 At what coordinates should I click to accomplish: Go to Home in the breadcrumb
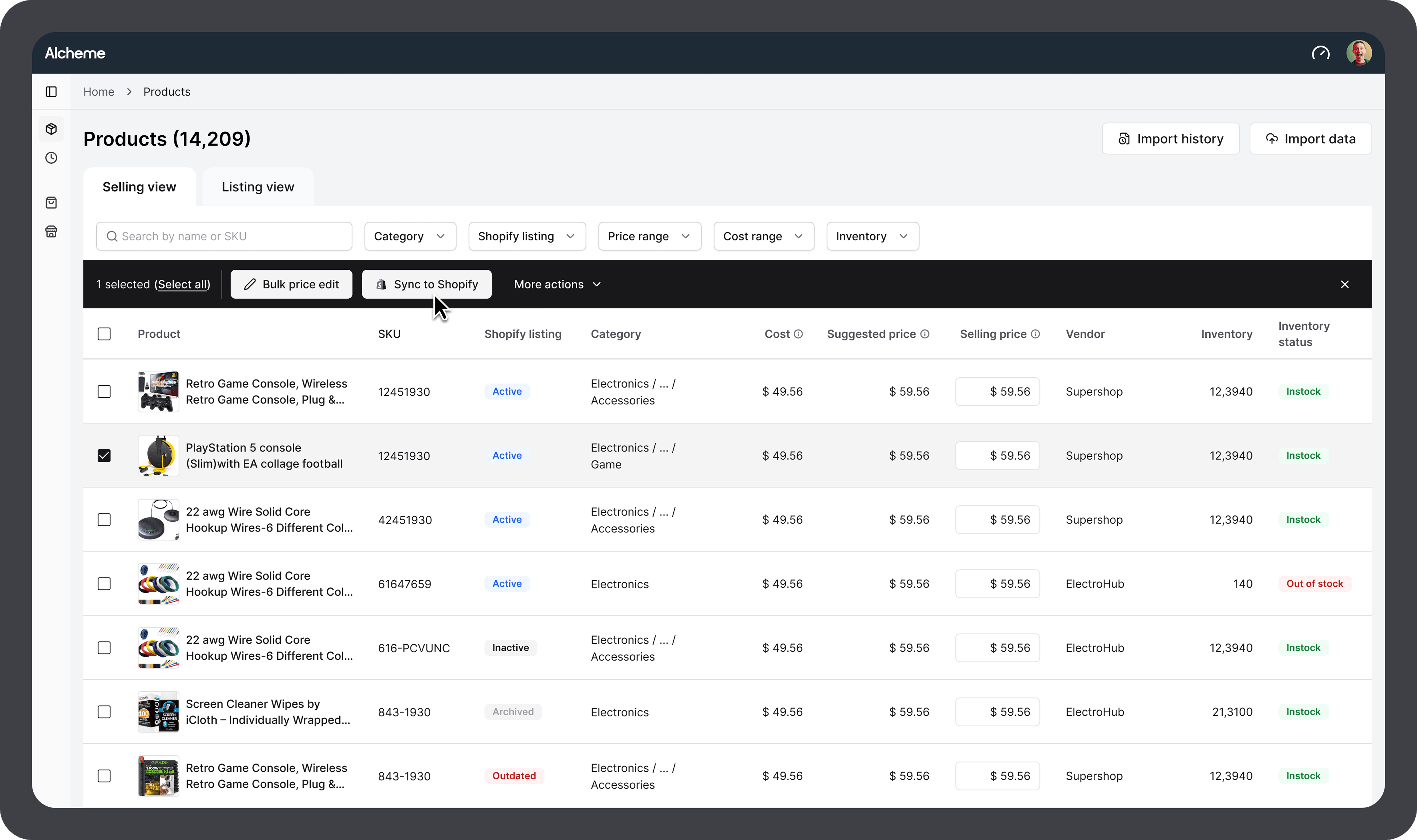[x=99, y=92]
